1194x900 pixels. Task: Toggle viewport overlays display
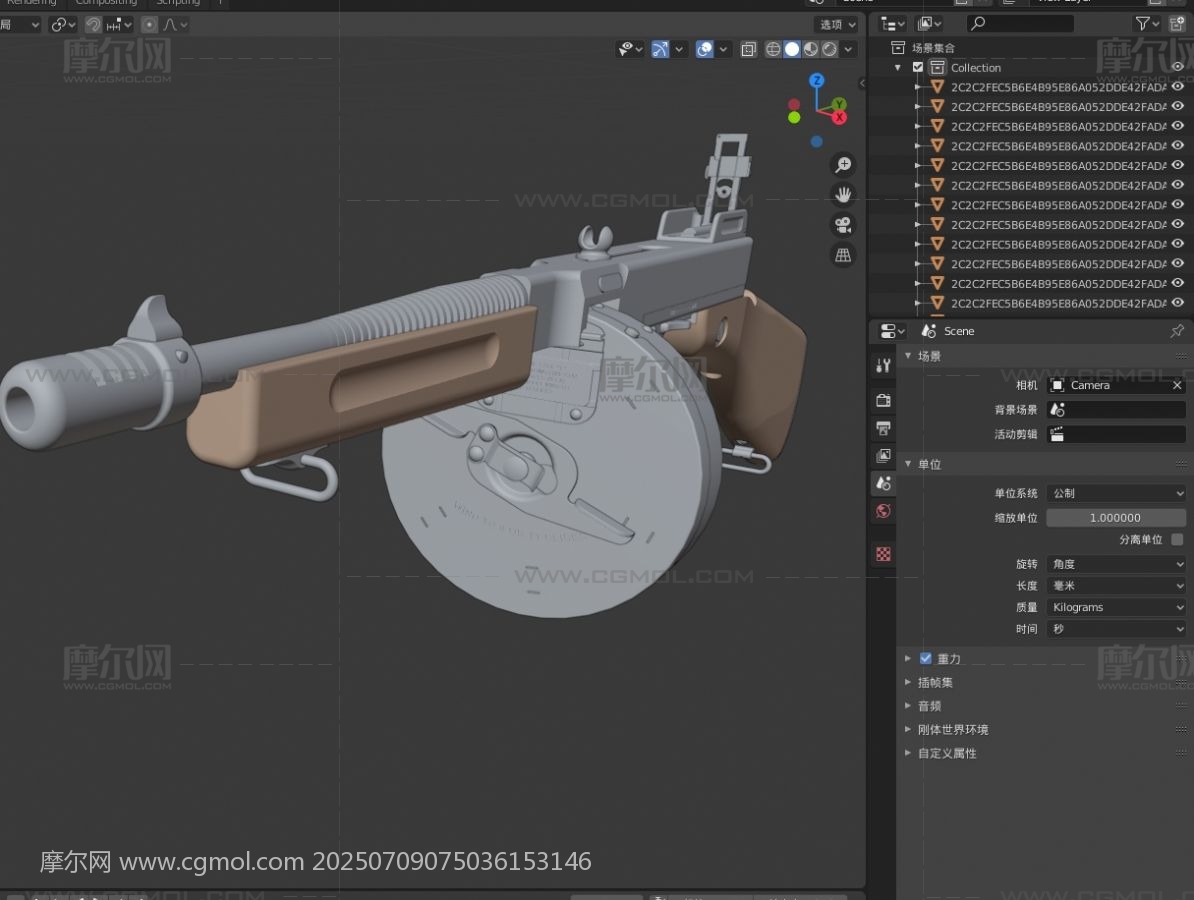pos(705,49)
